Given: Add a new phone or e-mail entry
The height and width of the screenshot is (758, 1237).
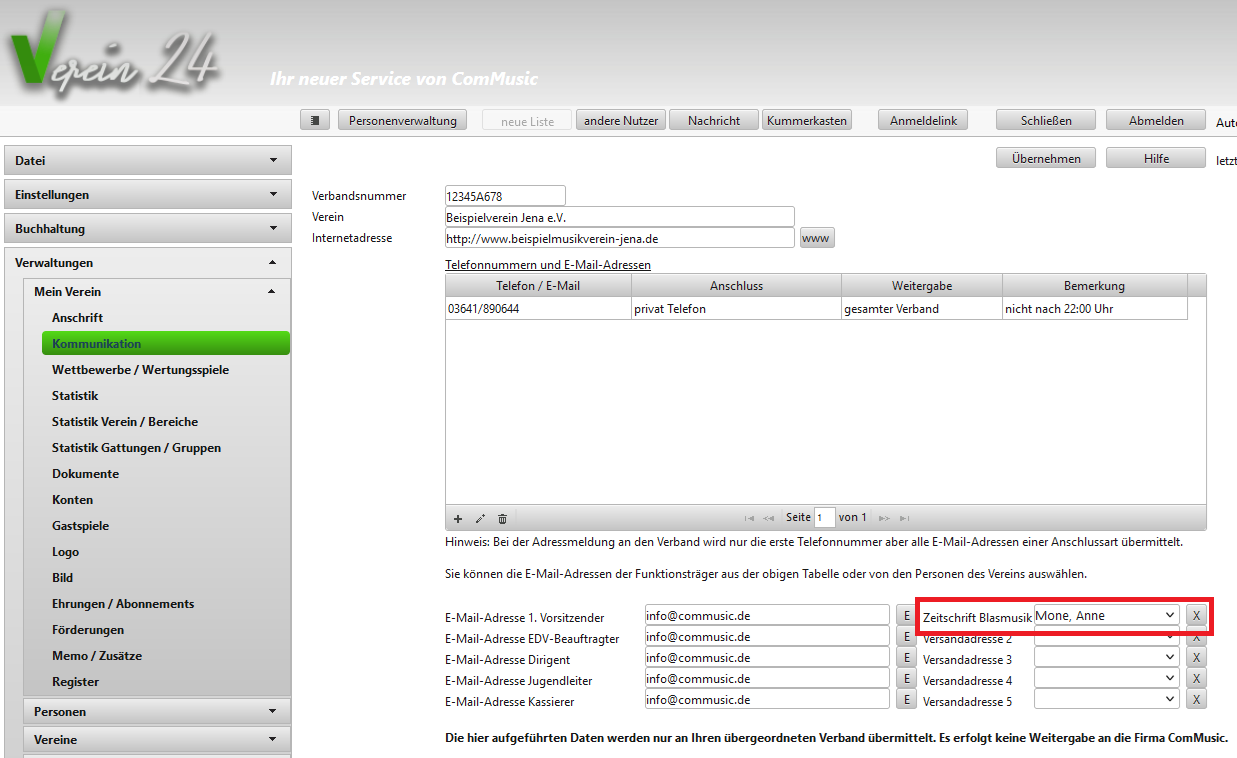Looking at the screenshot, I should [x=458, y=518].
